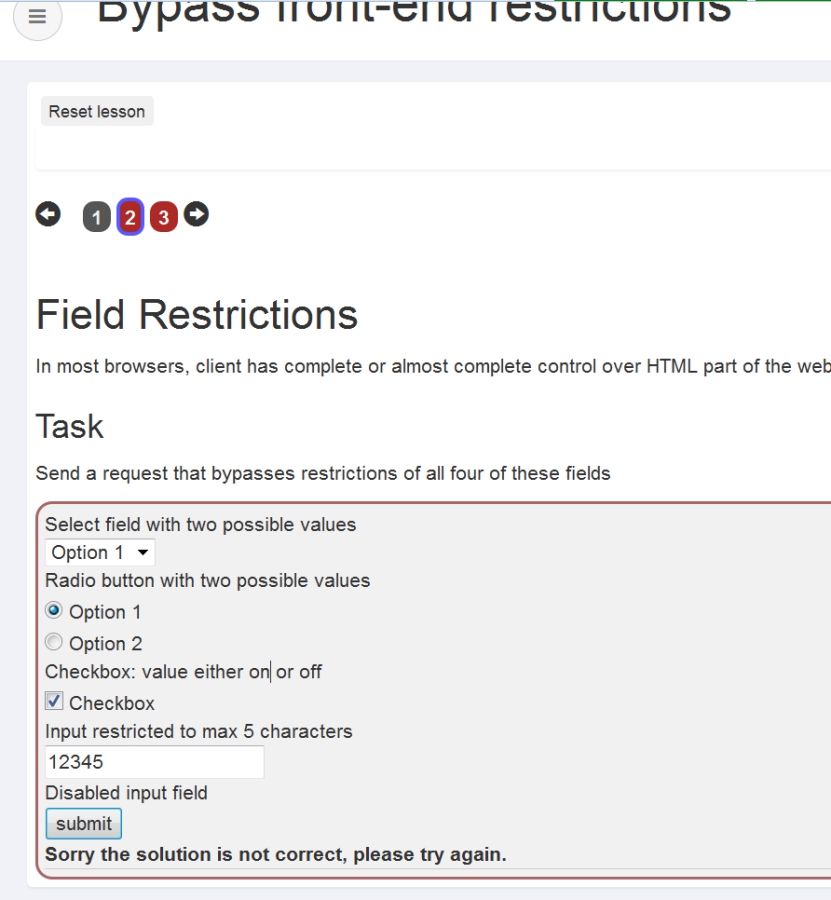Switch to lesson page 3
The image size is (831, 900).
(163, 217)
